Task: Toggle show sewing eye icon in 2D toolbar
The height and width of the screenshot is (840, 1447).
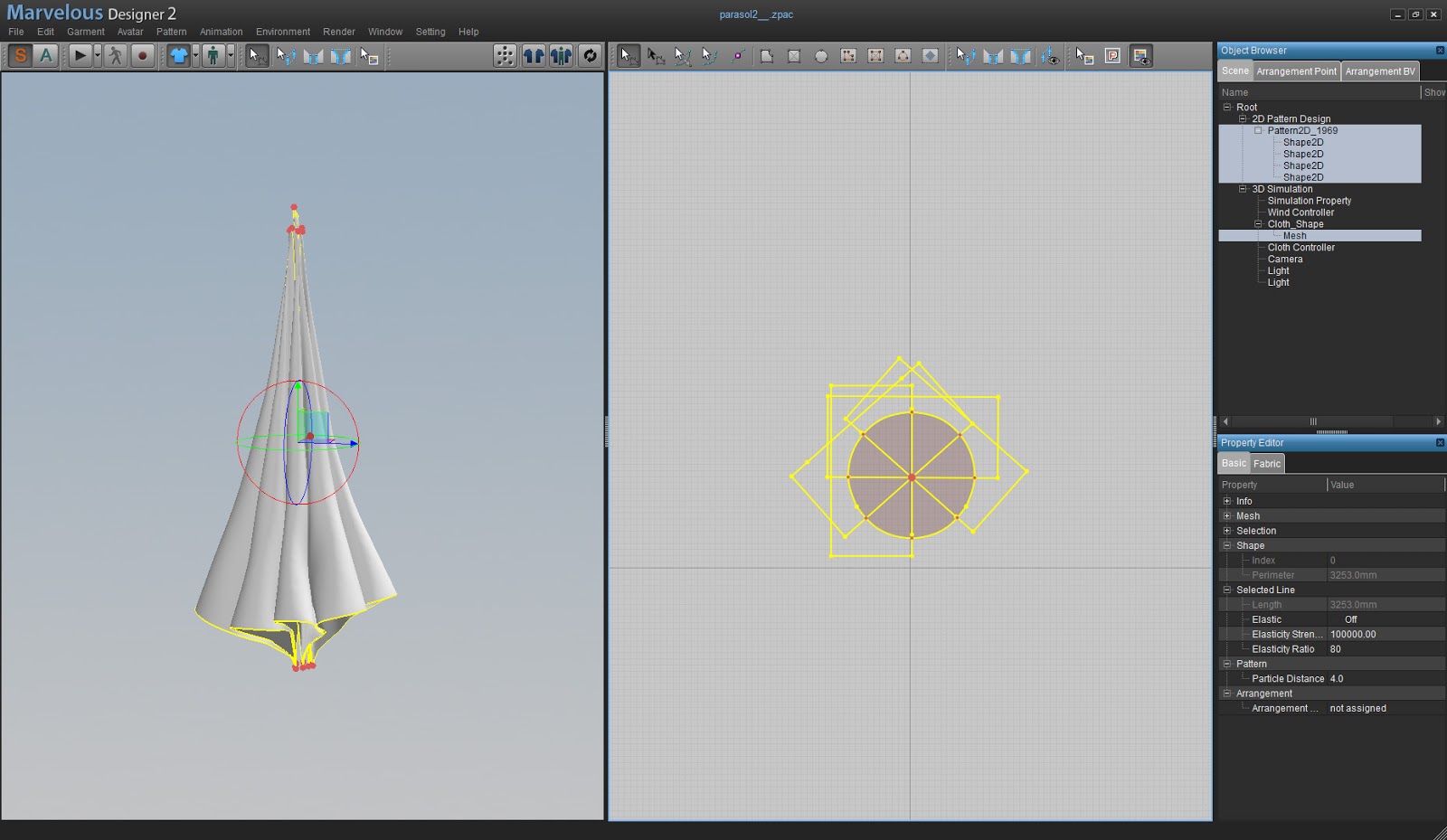Action: 1049,56
